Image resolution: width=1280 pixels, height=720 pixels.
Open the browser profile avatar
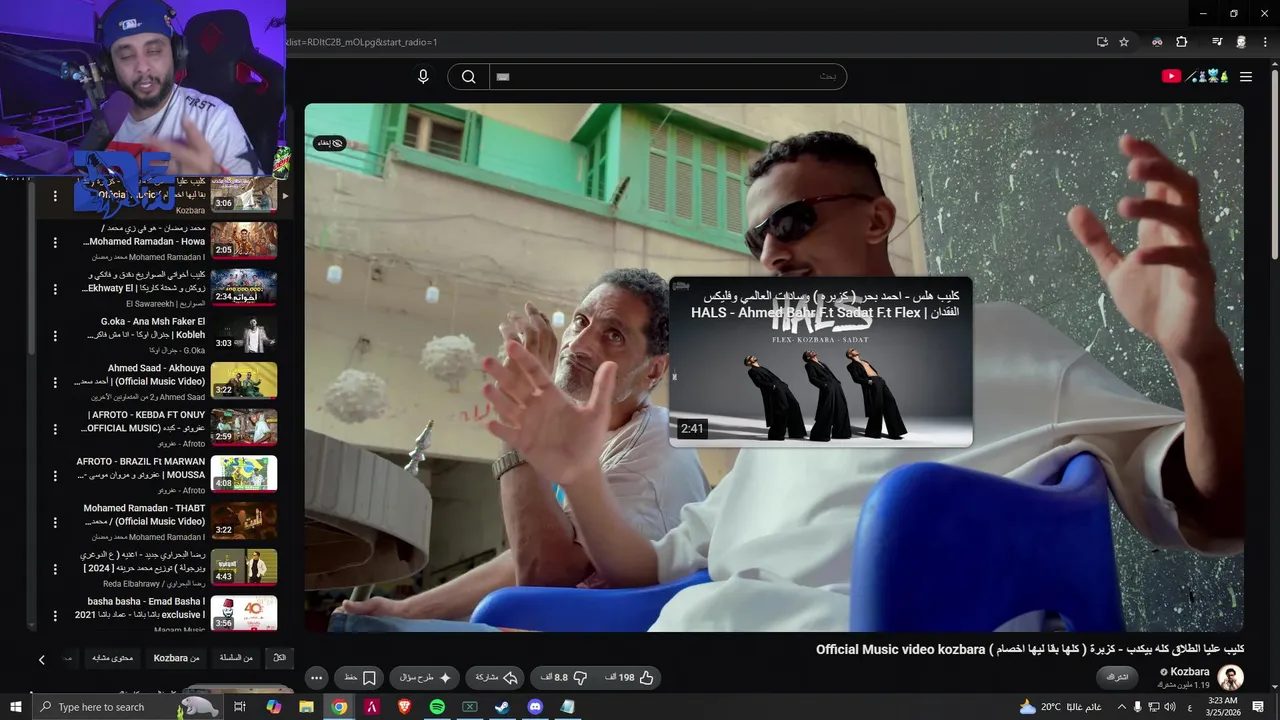click(x=1241, y=42)
